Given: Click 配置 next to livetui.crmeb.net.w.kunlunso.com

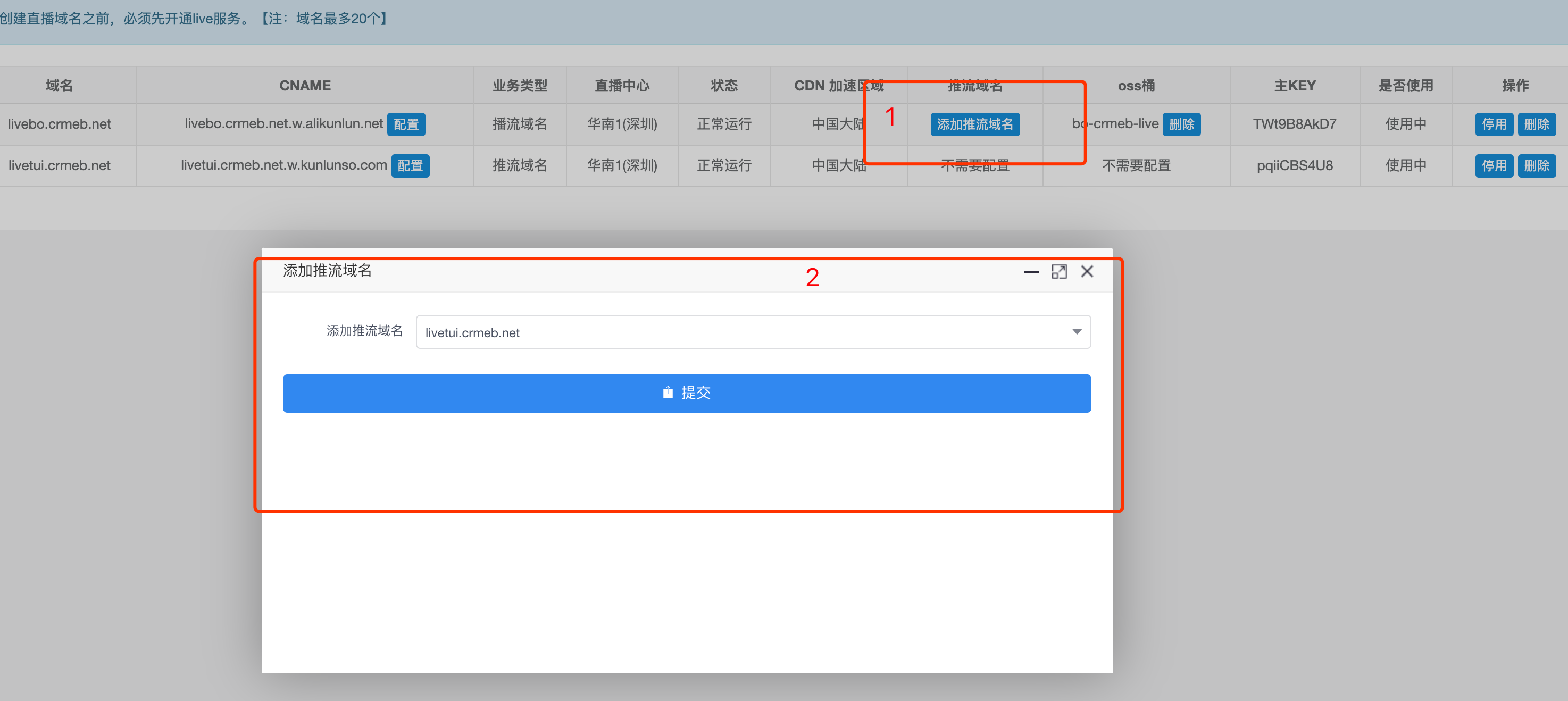Looking at the screenshot, I should 410,165.
